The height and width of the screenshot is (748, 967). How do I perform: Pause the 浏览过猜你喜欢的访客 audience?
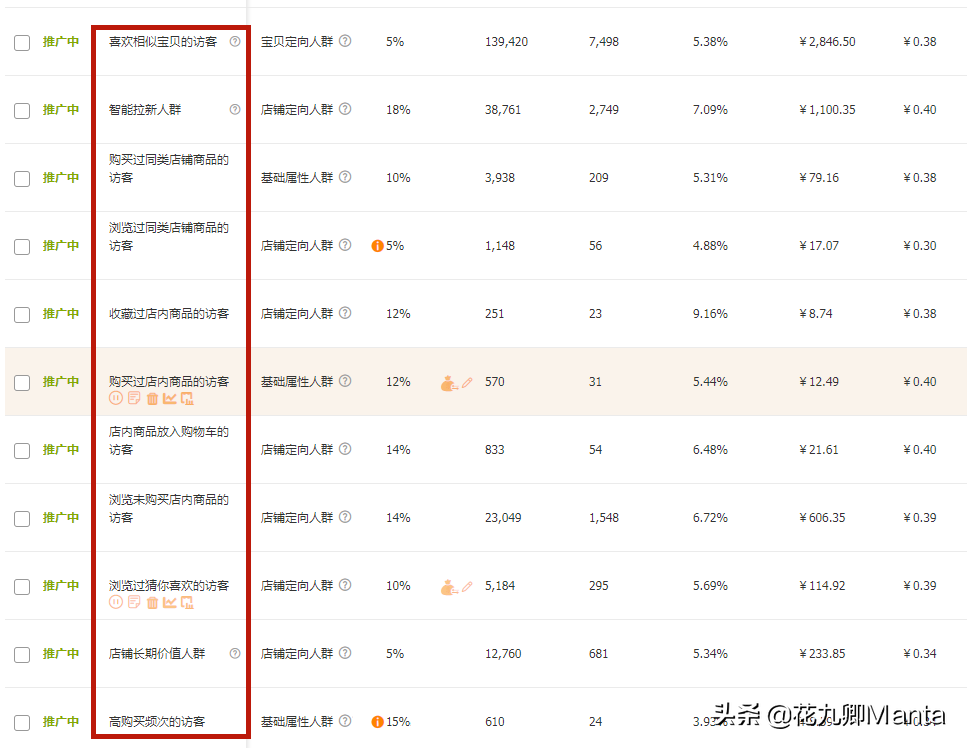[115, 602]
